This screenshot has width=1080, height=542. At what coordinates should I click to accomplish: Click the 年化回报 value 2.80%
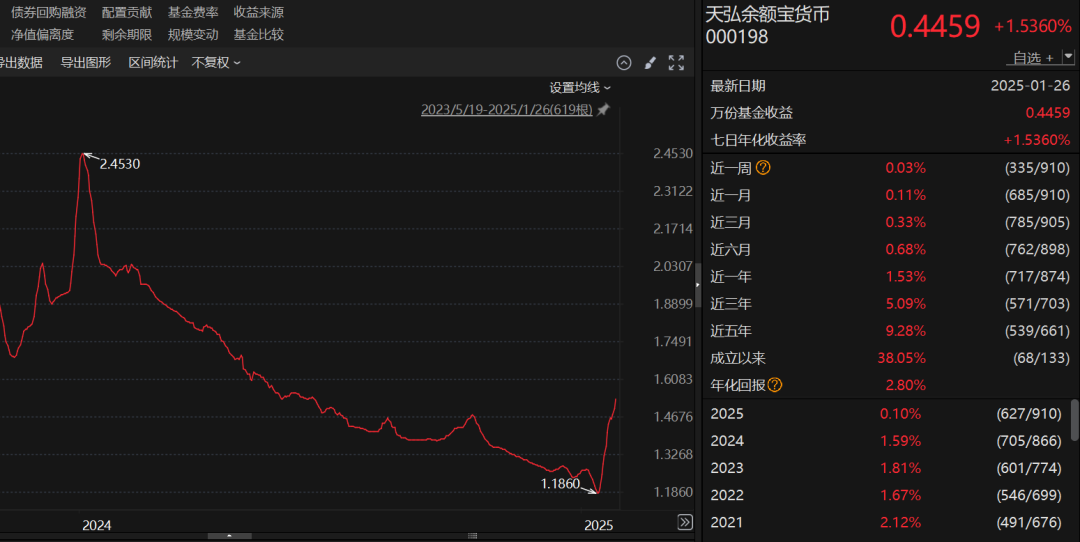(906, 385)
